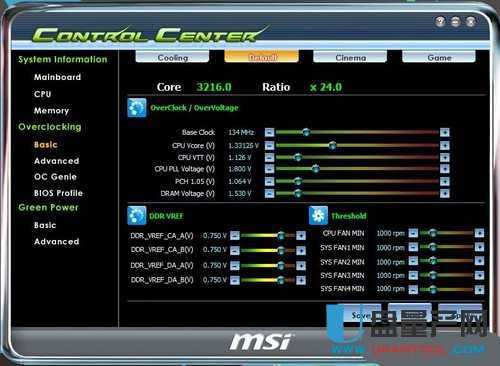Screen dimensions: 500x366
Task: Raise SYS FAN1 MIN rpm
Action: [479, 247]
